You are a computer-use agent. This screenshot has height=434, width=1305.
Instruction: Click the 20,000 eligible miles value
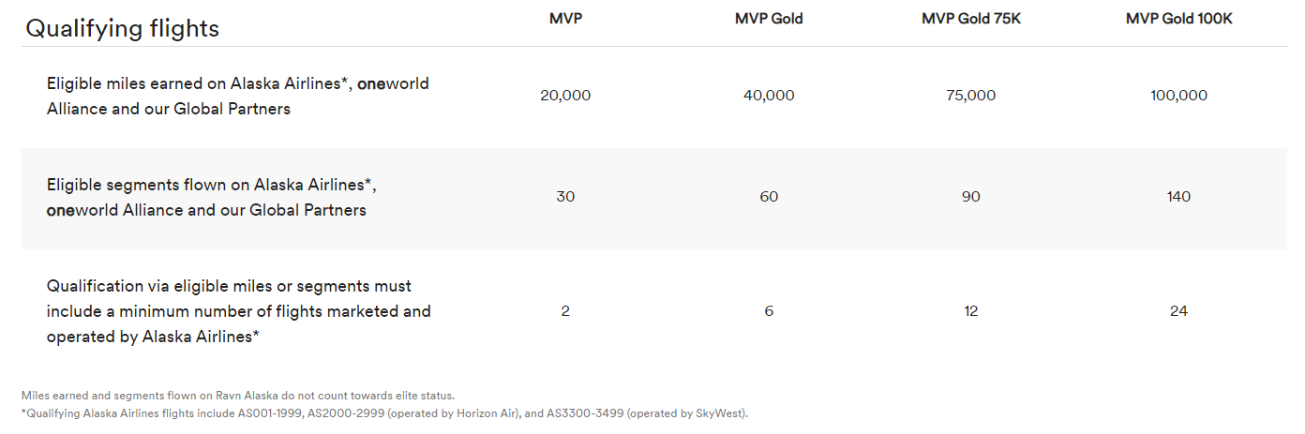[565, 96]
